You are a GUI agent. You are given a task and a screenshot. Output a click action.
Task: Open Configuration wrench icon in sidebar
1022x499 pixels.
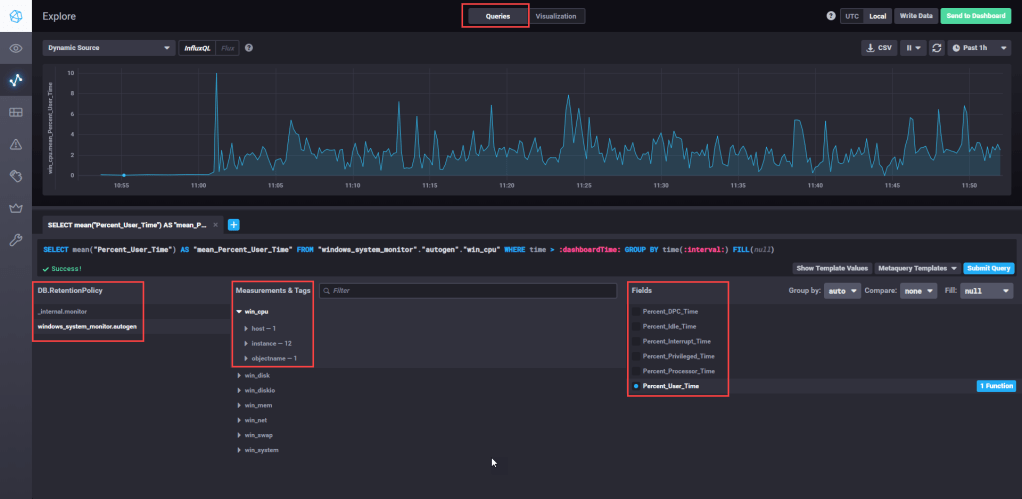coord(16,240)
